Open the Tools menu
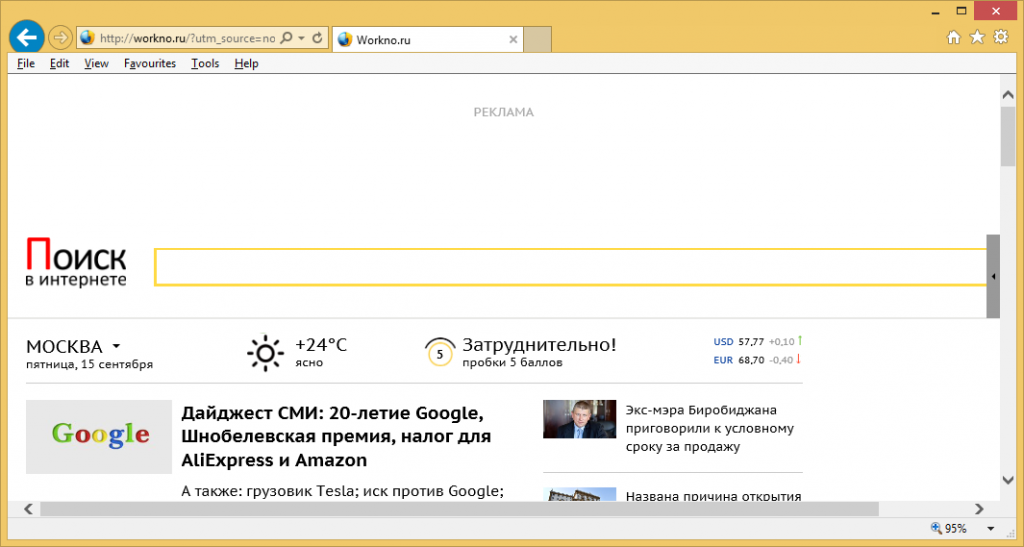Image resolution: width=1024 pixels, height=547 pixels. click(x=205, y=63)
